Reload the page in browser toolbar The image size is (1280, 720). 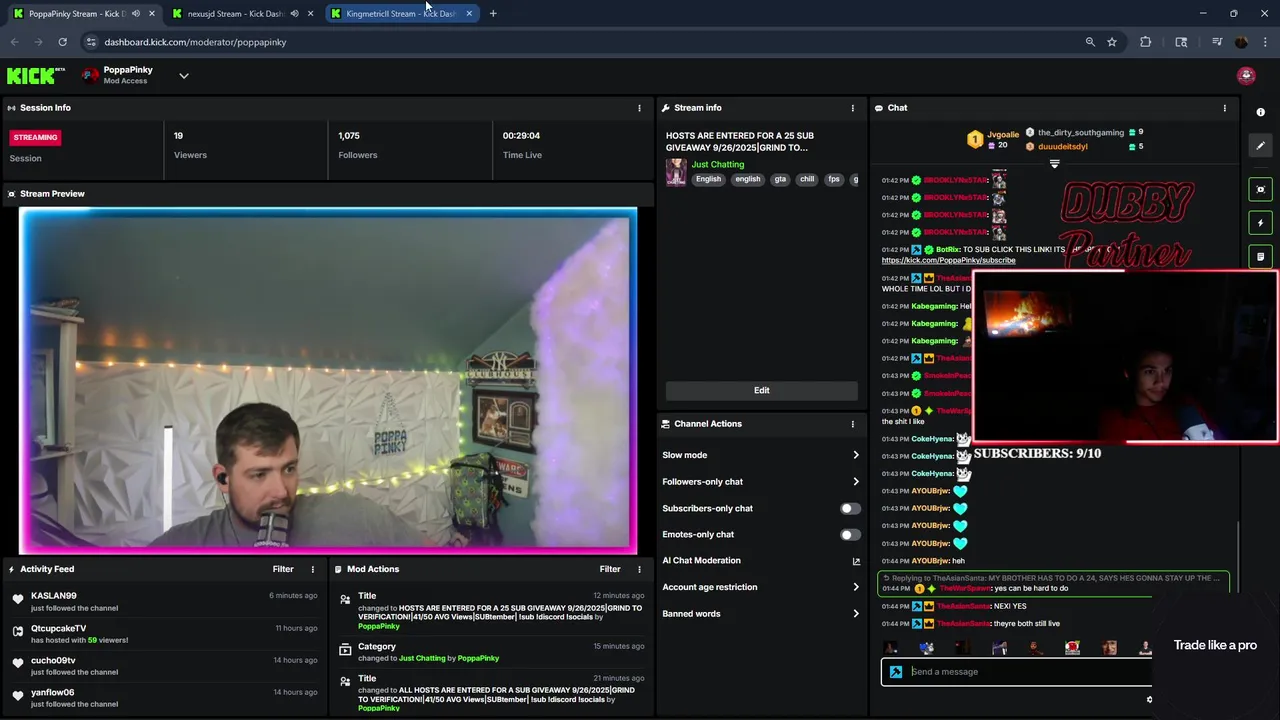tap(62, 42)
